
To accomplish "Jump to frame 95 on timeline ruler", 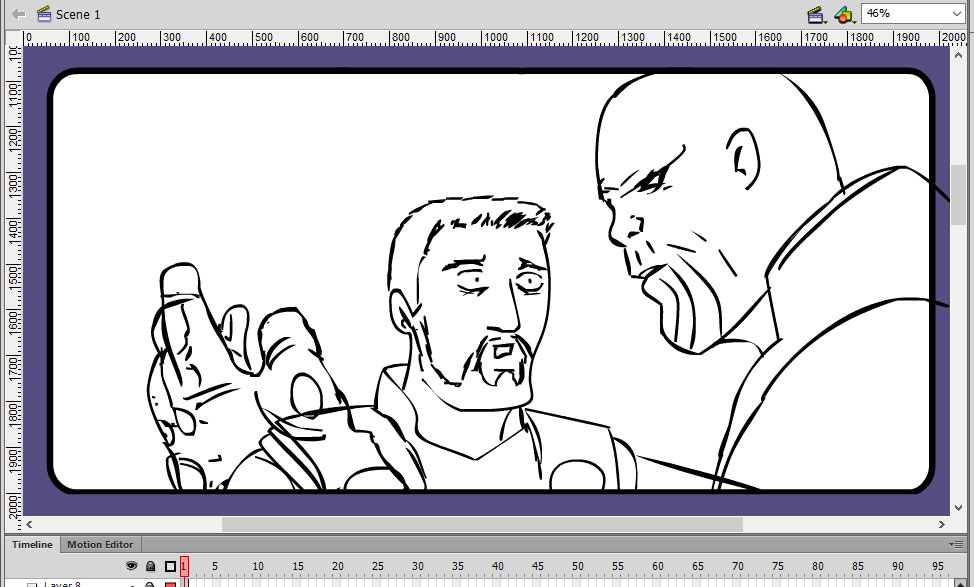I will pos(937,566).
